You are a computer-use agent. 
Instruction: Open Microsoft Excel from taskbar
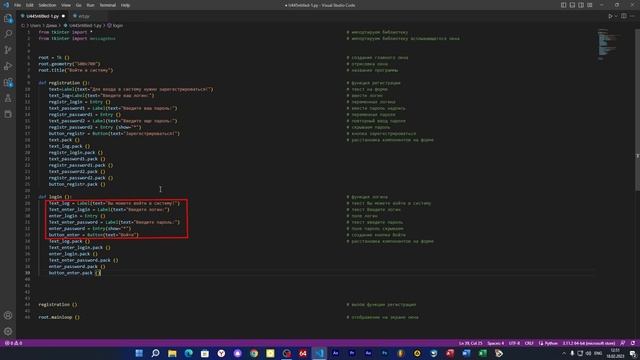pyautogui.click(x=482, y=353)
